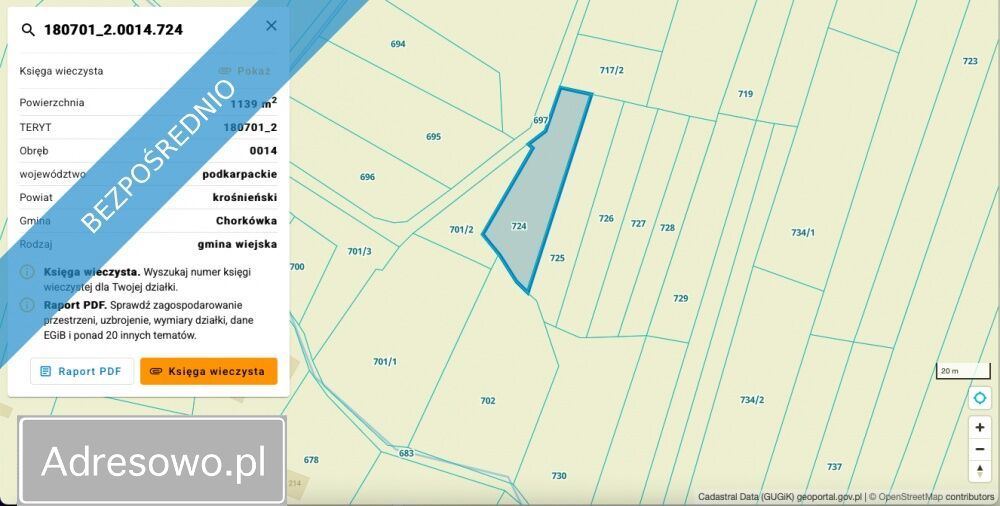The image size is (1000, 506).
Task: Click the geoportal.gov.pl attribution text
Action: click(829, 496)
